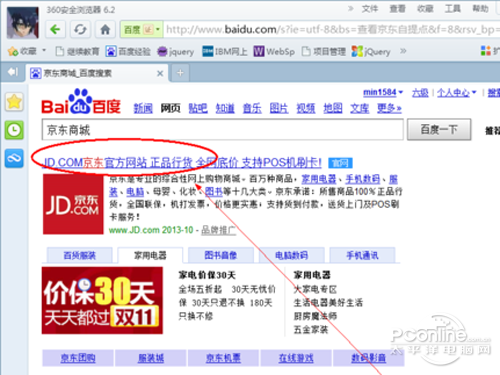Viewport: 500px width, 375px height.
Task: Switch to Baidu 地图 search
Action: [333, 108]
